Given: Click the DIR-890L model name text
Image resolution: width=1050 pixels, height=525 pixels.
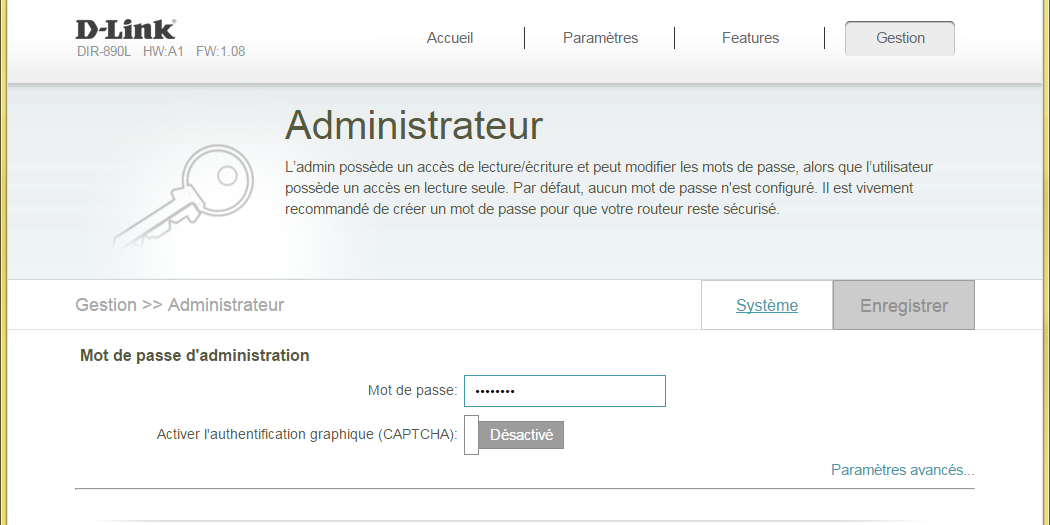Looking at the screenshot, I should (105, 52).
